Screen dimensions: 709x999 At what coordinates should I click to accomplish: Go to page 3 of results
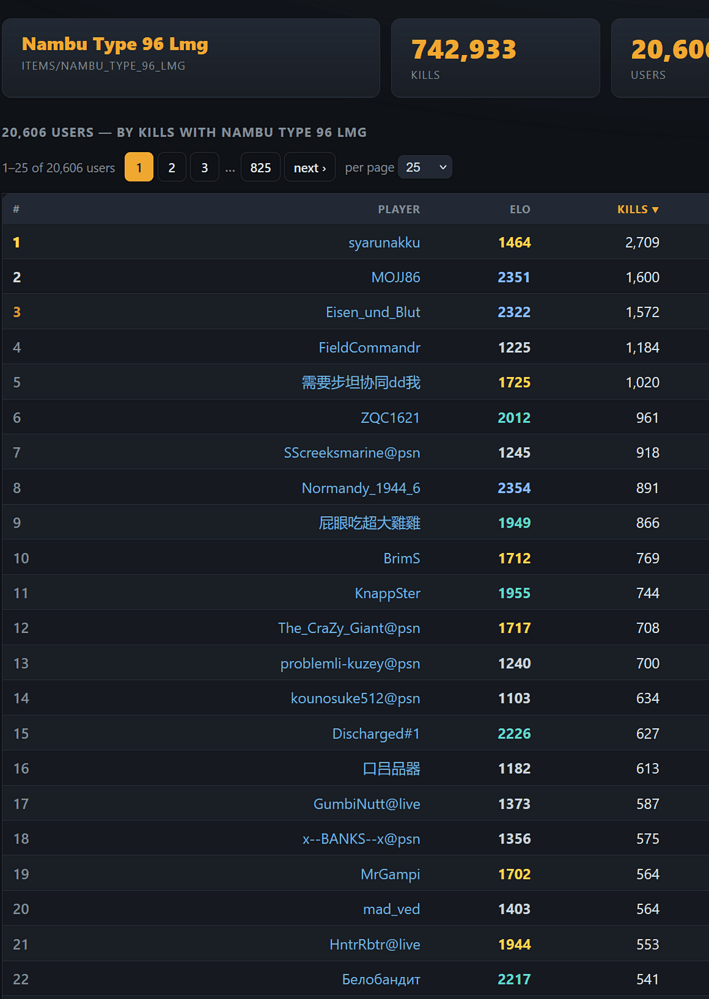204,168
